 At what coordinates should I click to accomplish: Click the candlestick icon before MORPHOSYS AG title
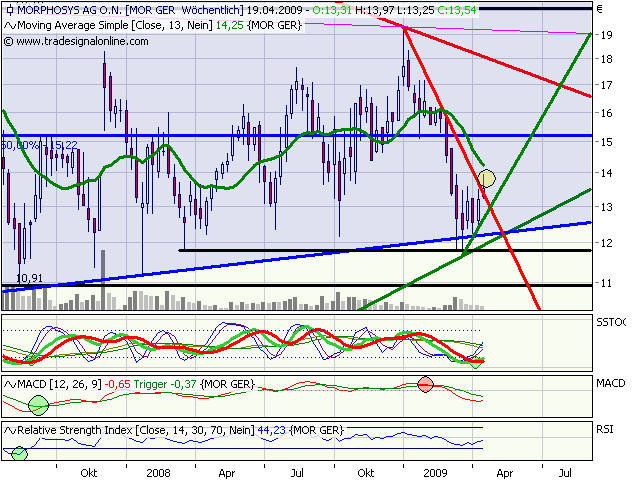tap(9, 10)
